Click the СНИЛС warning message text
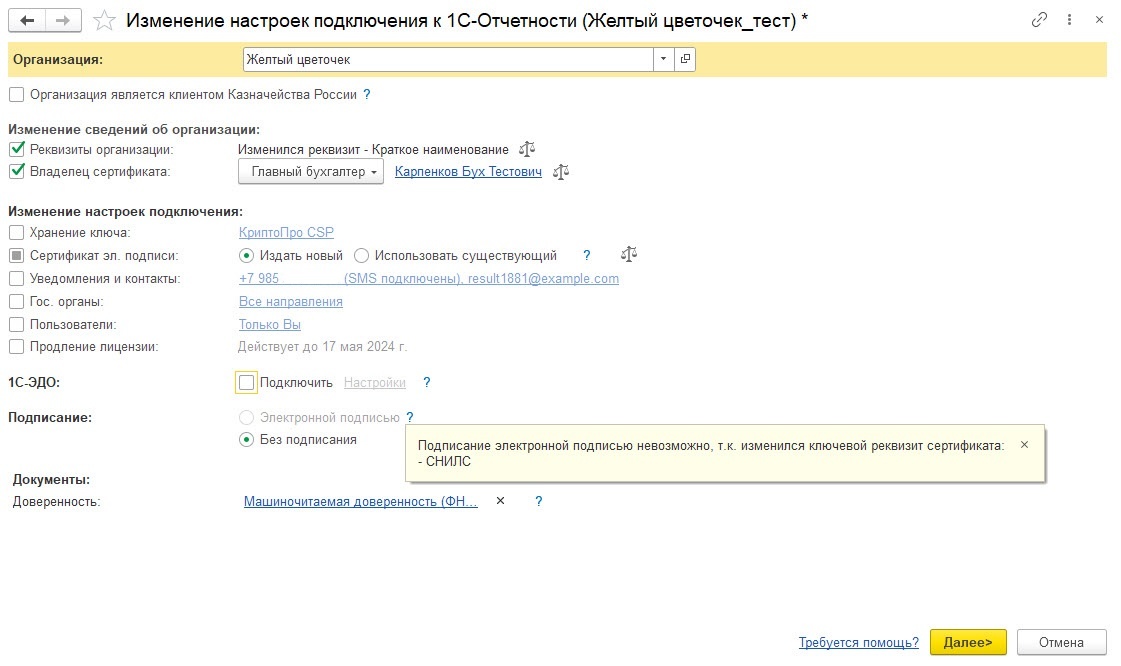 point(711,453)
